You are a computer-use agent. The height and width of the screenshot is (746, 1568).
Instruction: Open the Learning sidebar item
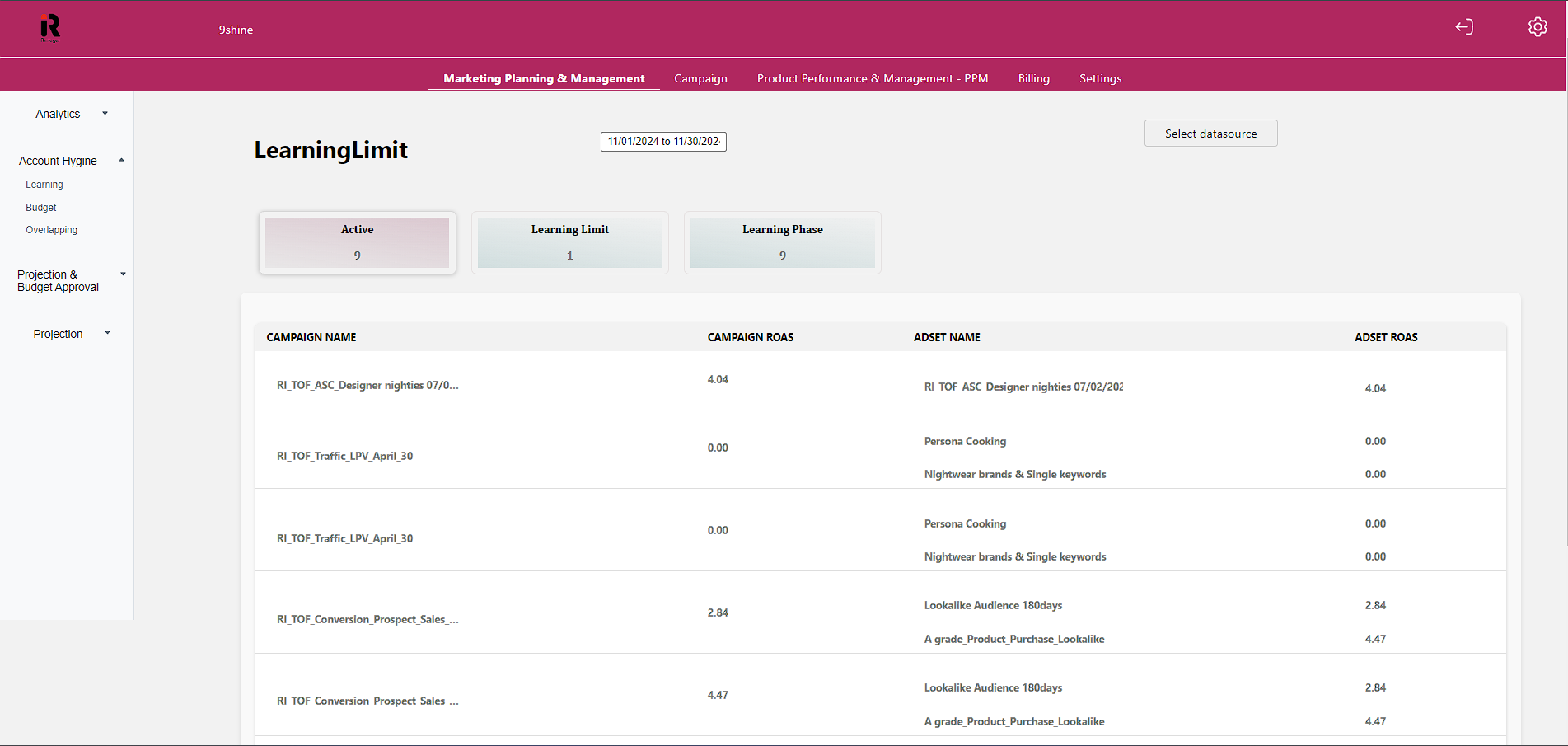point(44,185)
